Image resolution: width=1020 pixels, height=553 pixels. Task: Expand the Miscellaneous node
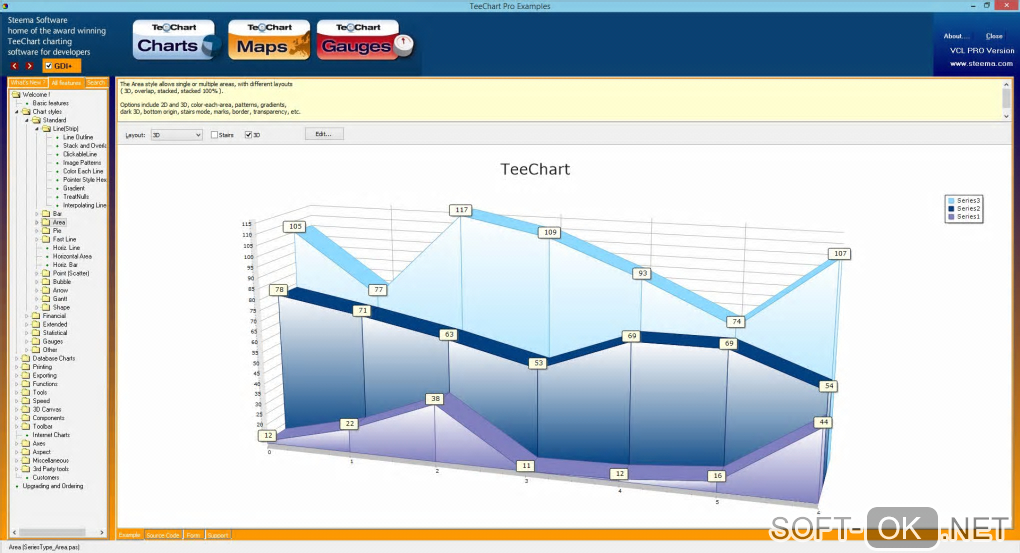pyautogui.click(x=17, y=460)
